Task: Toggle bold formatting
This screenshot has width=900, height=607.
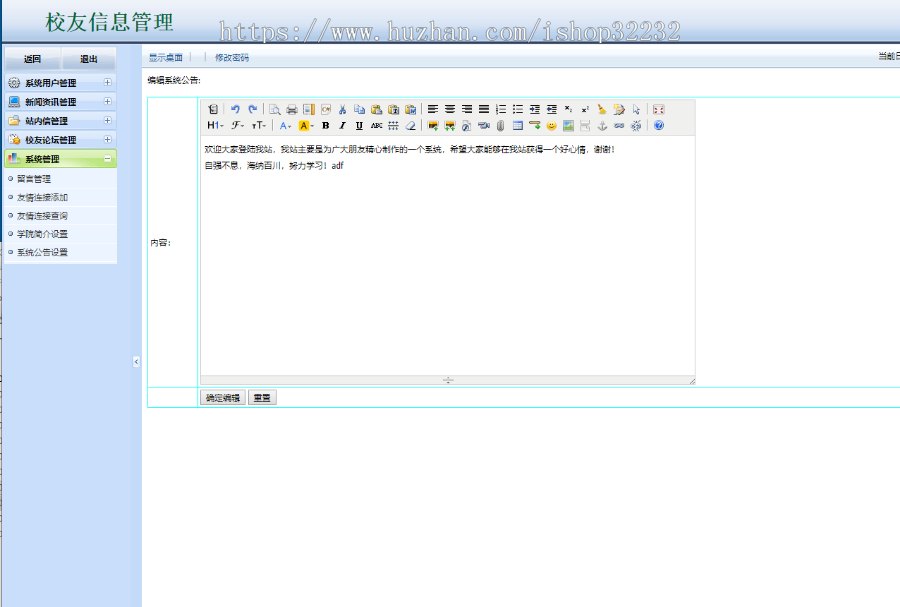Action: click(x=325, y=126)
